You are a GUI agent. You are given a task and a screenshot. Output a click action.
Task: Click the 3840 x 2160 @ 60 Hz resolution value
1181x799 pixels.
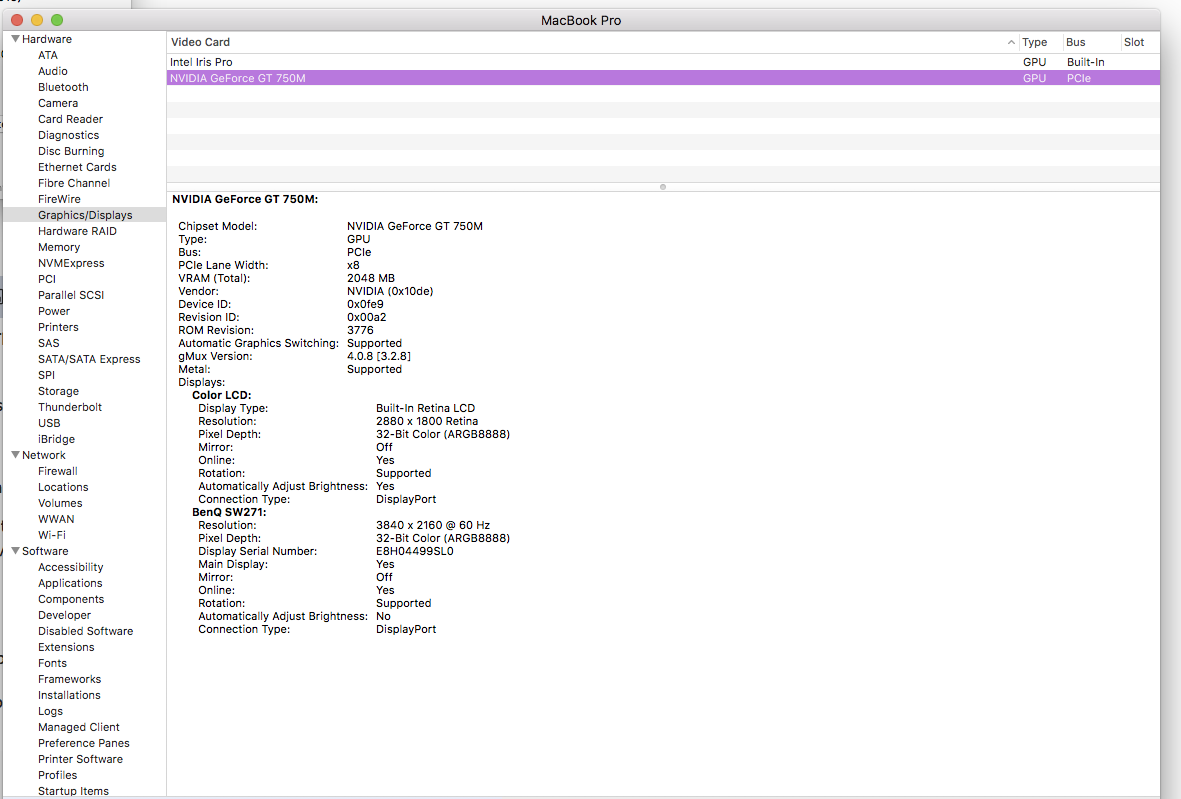coord(432,525)
